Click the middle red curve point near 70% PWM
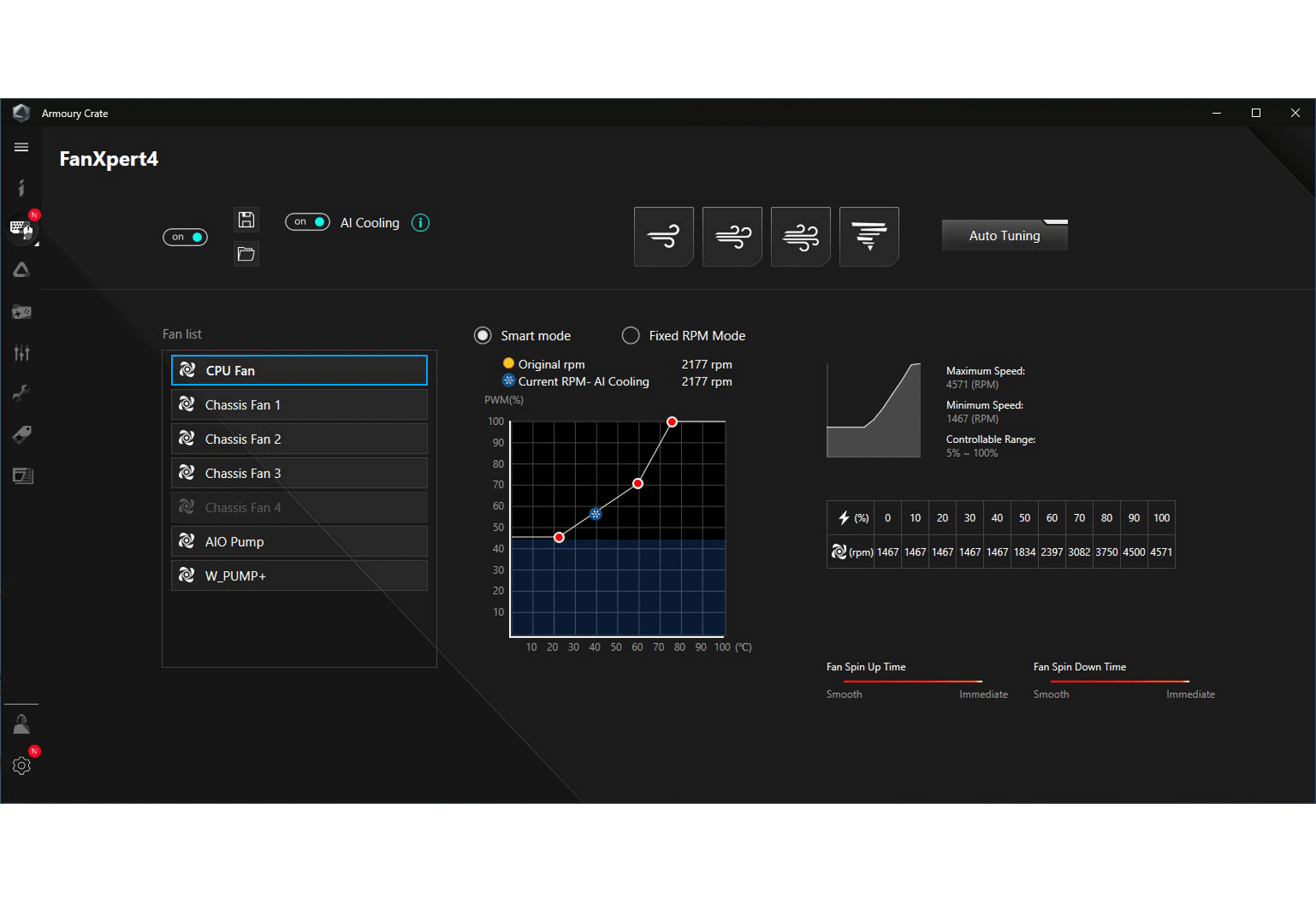The height and width of the screenshot is (902, 1316). [637, 484]
